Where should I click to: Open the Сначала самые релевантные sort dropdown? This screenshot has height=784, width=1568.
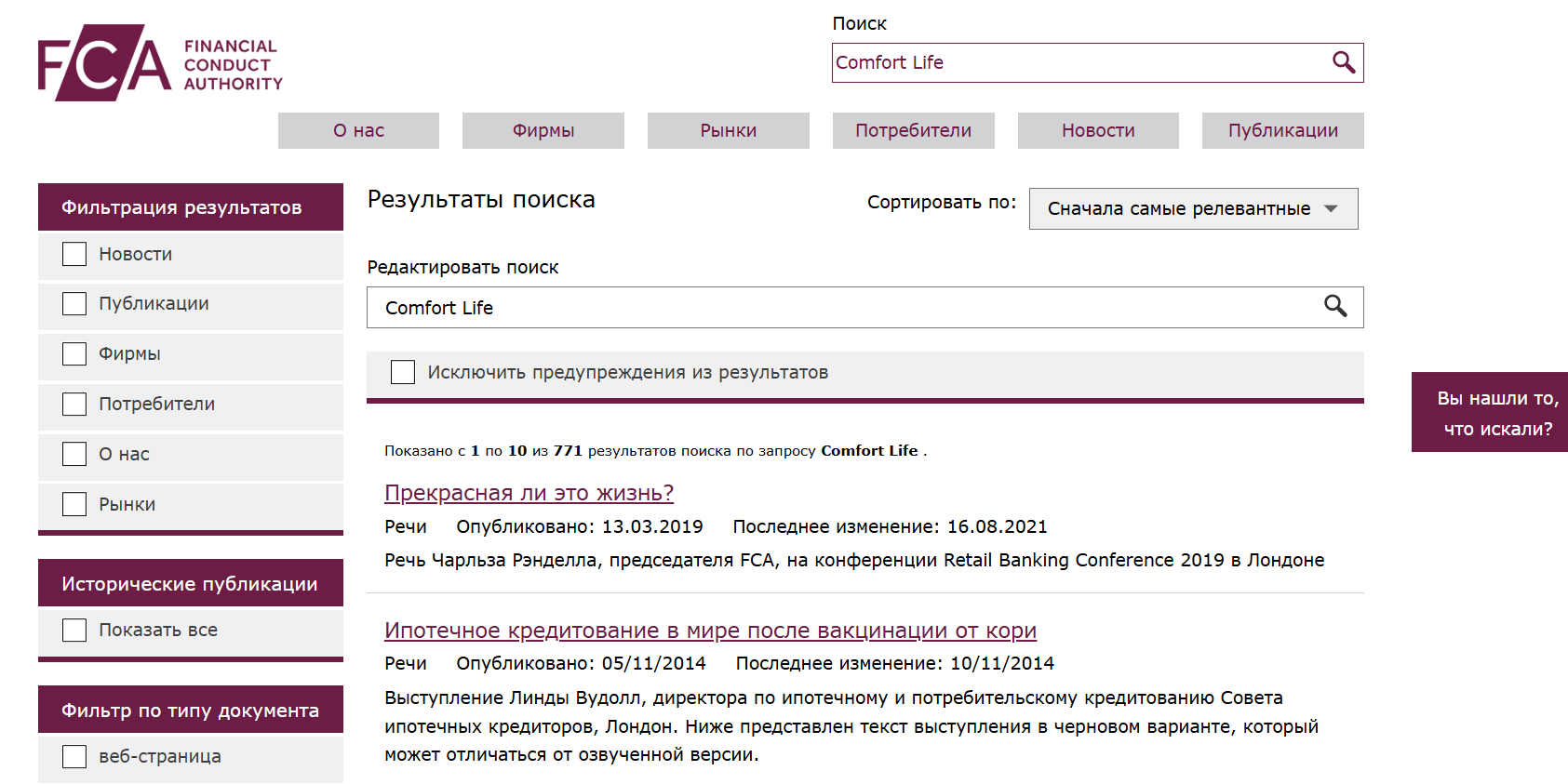tap(1193, 208)
